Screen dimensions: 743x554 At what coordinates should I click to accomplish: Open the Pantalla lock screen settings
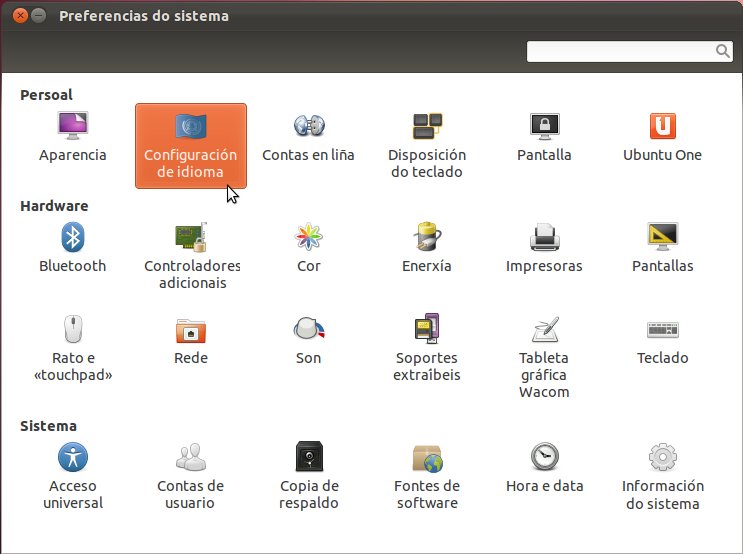pyautogui.click(x=544, y=137)
